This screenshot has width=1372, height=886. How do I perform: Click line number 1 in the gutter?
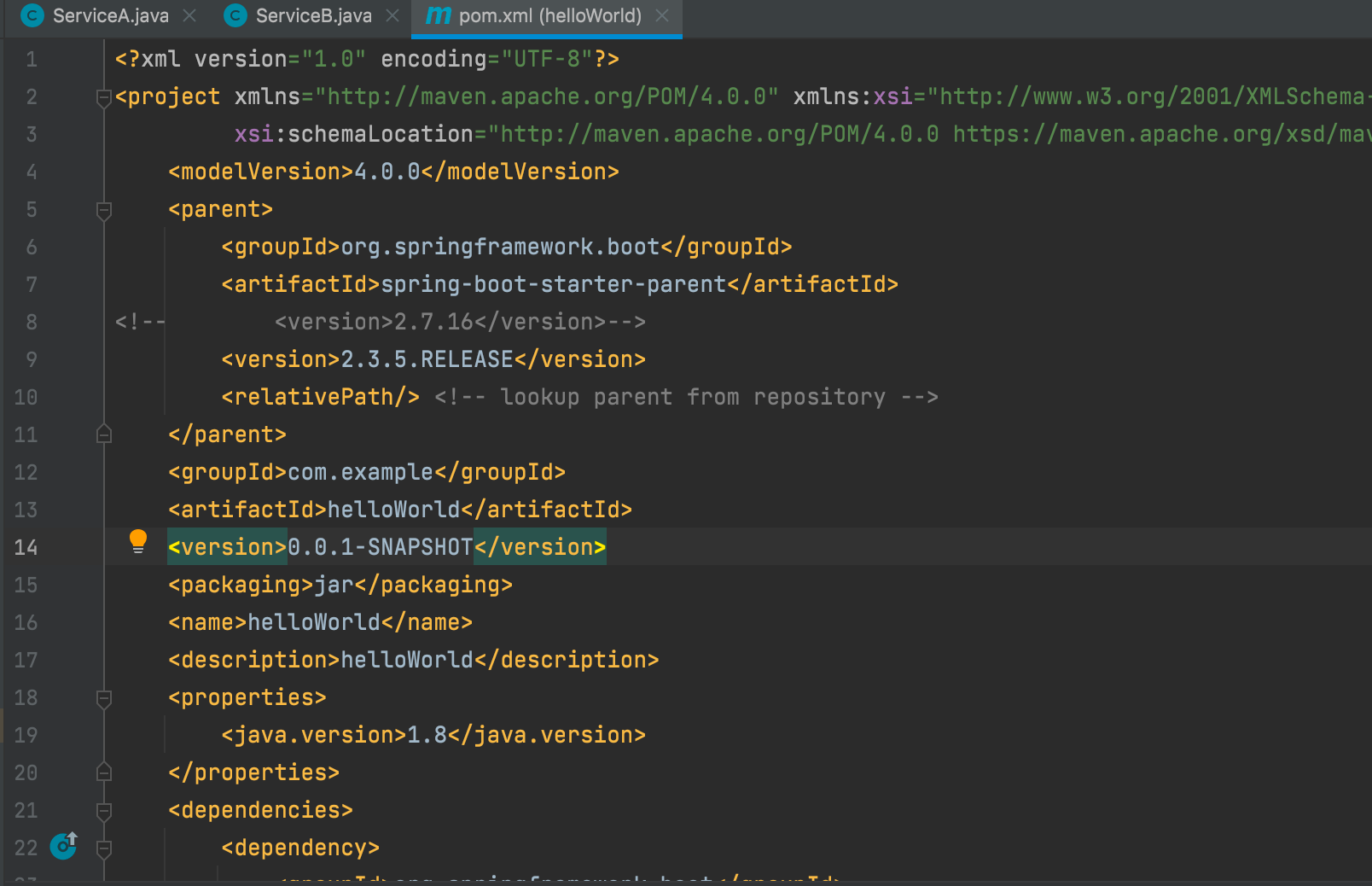pos(32,60)
